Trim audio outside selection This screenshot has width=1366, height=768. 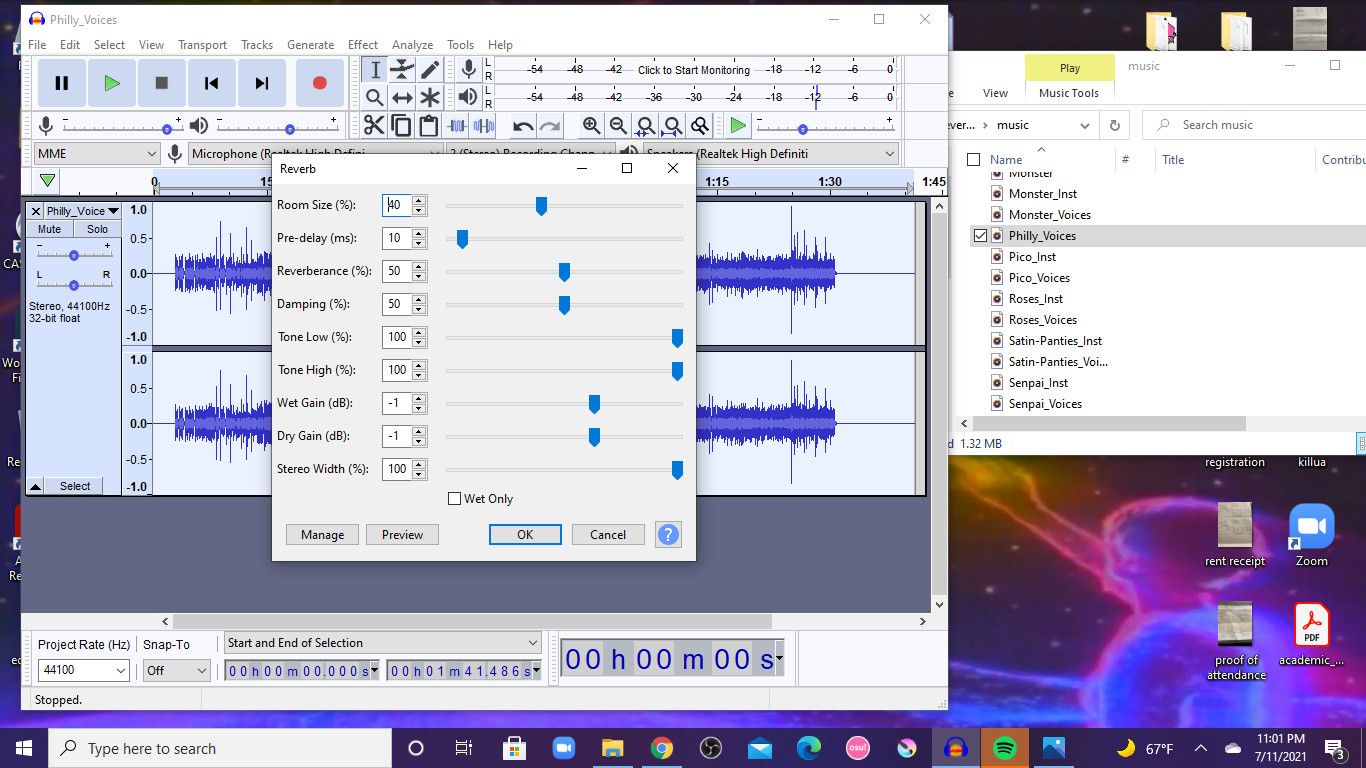[456, 125]
